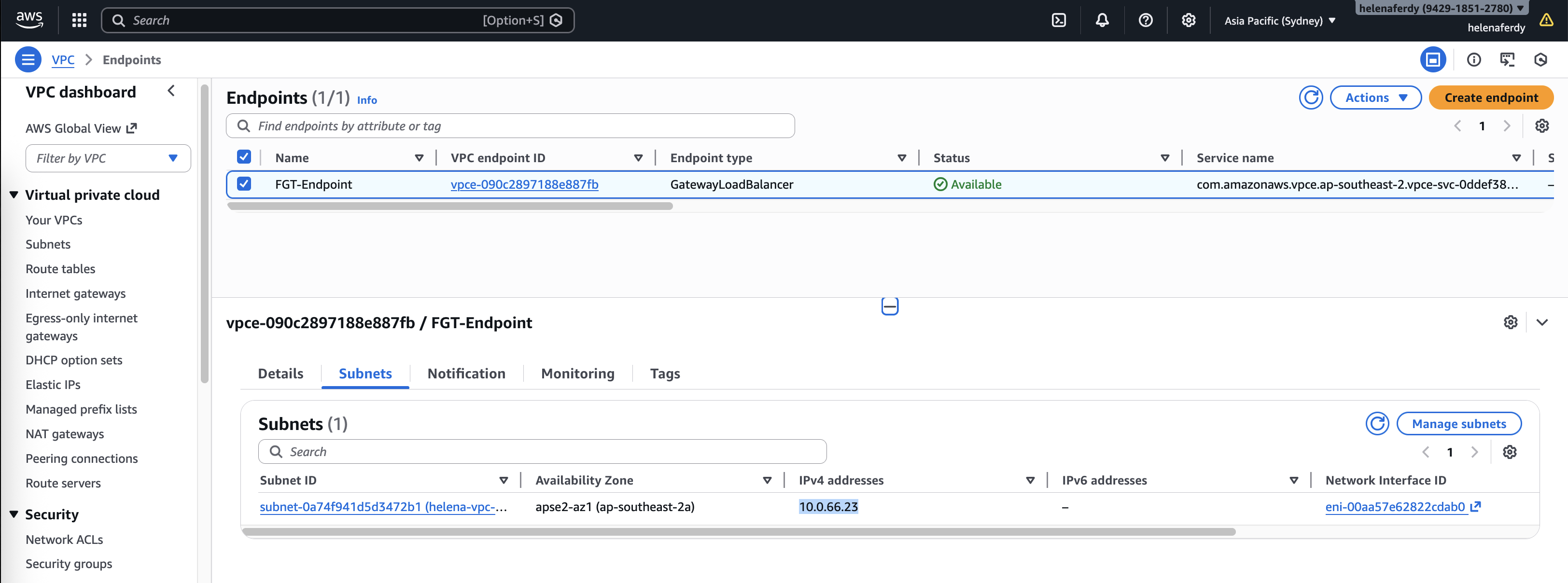Viewport: 1568px width, 583px height.
Task: Toggle the select-all endpoints header checkbox
Action: click(244, 157)
